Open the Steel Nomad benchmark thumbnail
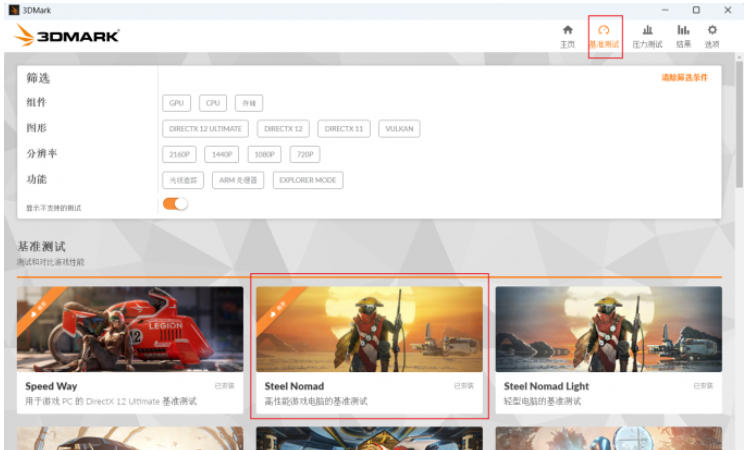The height and width of the screenshot is (450, 753). (x=369, y=329)
